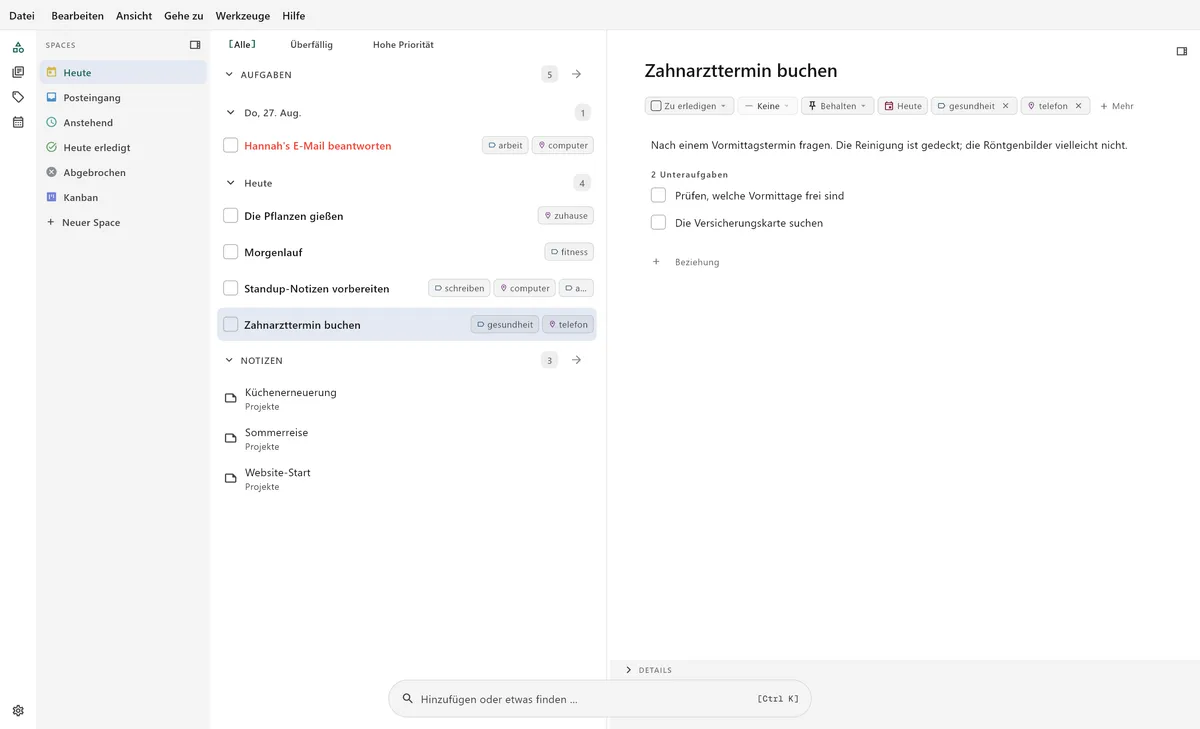Select Posteingang space in sidebar
The image size is (1200, 729).
[x=123, y=97]
